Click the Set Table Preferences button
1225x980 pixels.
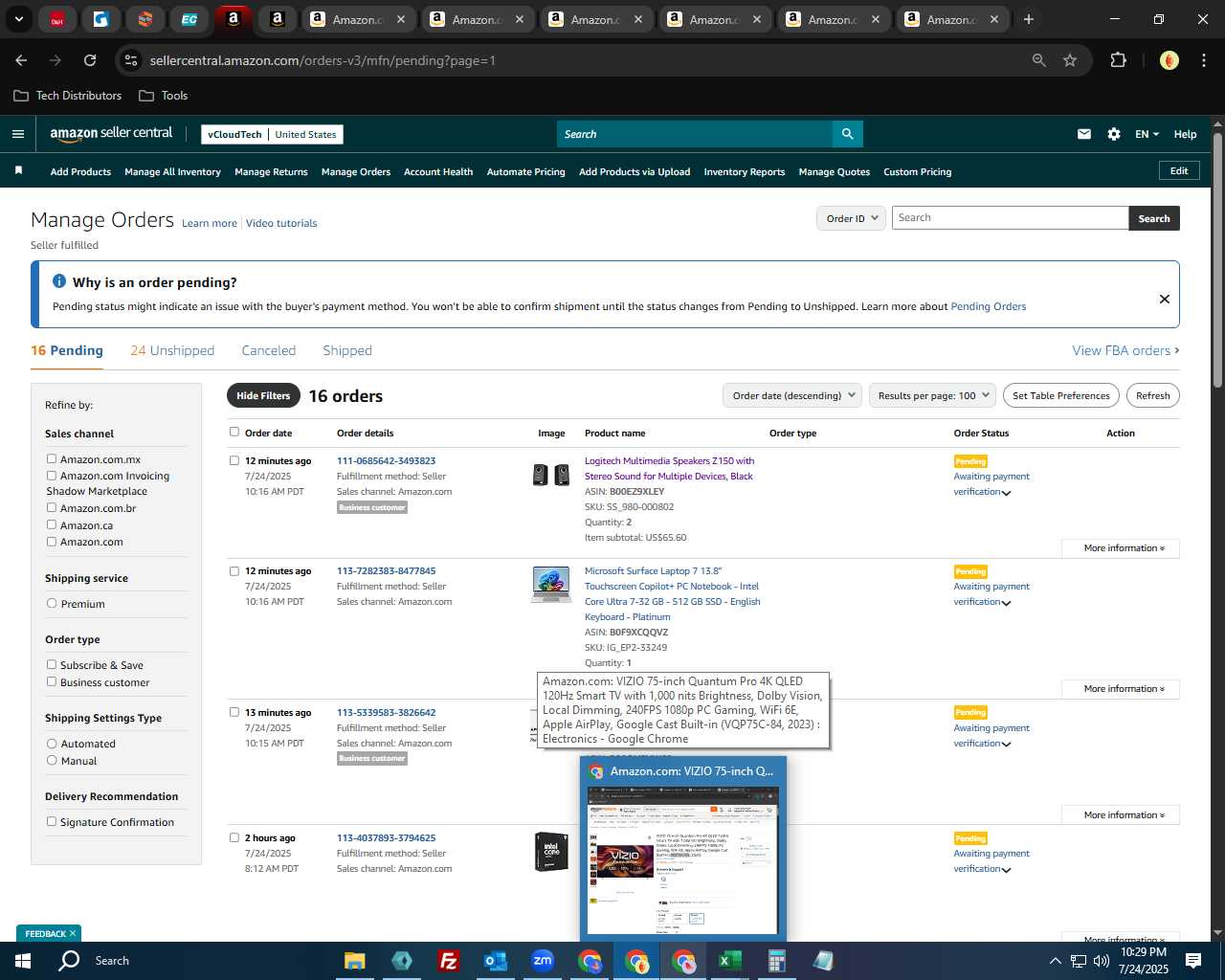coord(1061,395)
